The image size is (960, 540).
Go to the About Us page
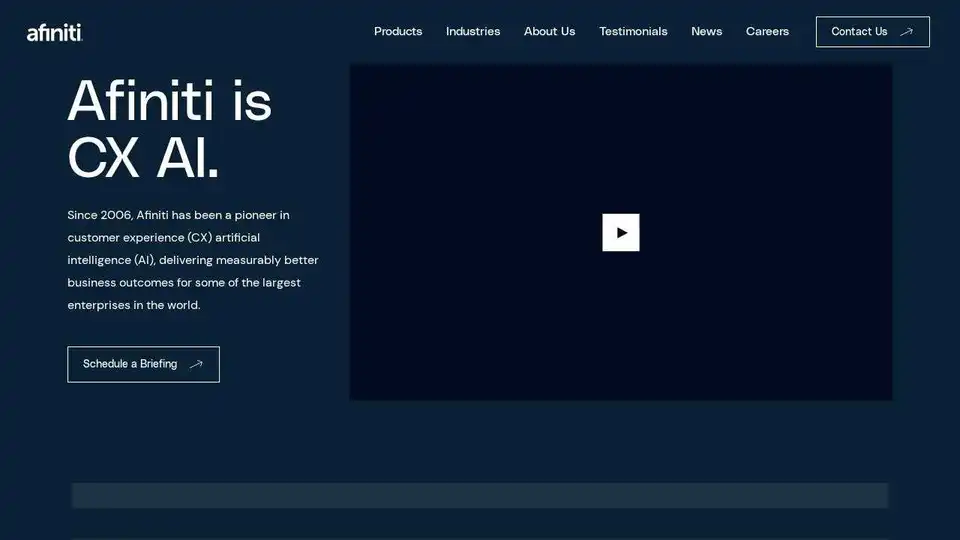pyautogui.click(x=549, y=32)
